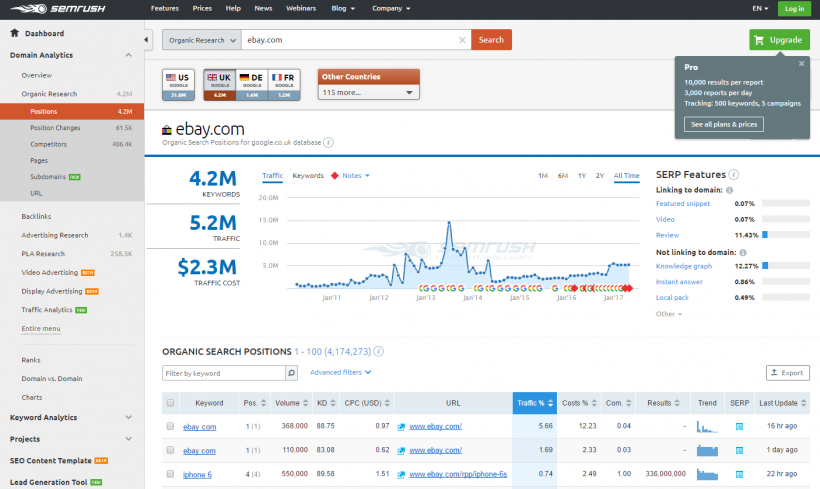Screen dimensions: 820x489
Task: Clear the ebay.com search field
Action: [462, 40]
